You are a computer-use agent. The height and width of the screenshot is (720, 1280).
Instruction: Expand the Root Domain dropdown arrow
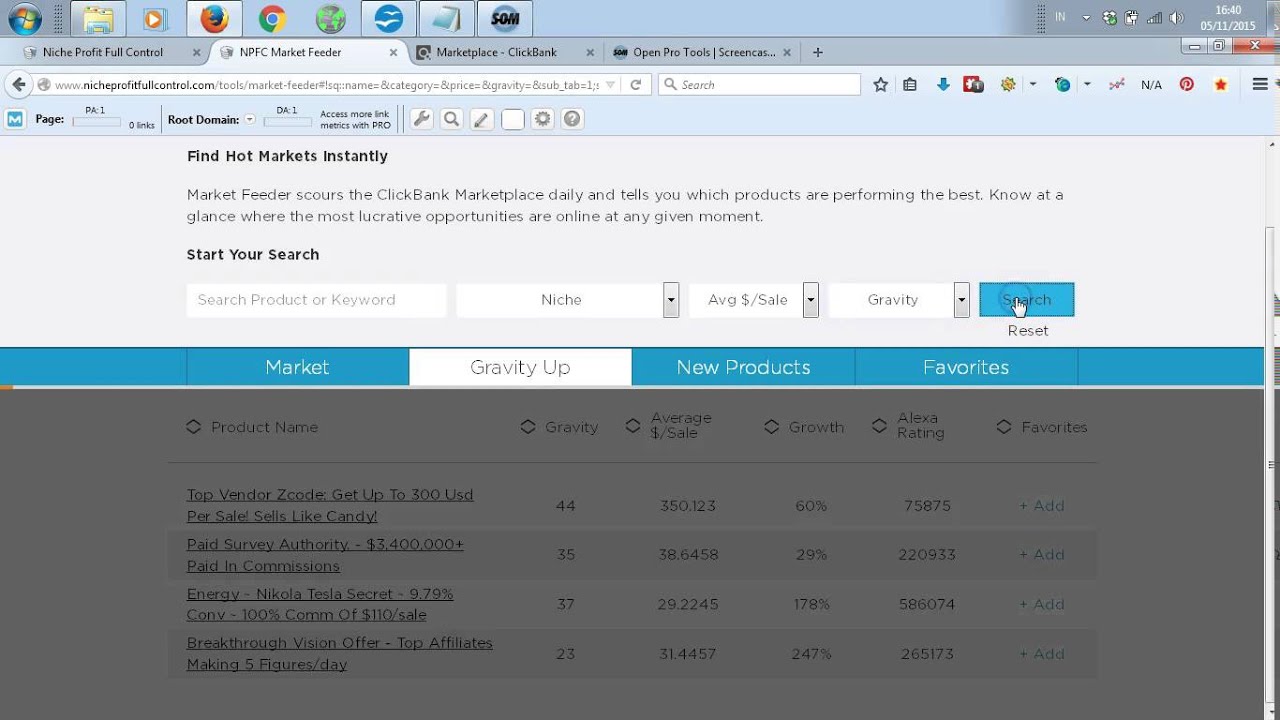[x=250, y=120]
